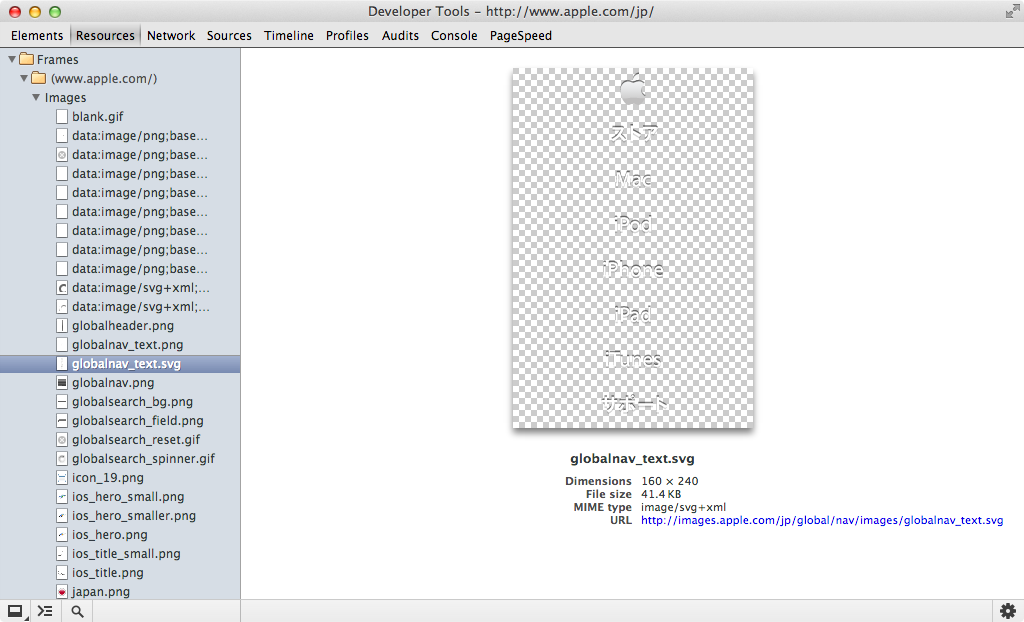The width and height of the screenshot is (1024, 622).
Task: Click the file size value 41.4 KB
Action: pos(661,495)
